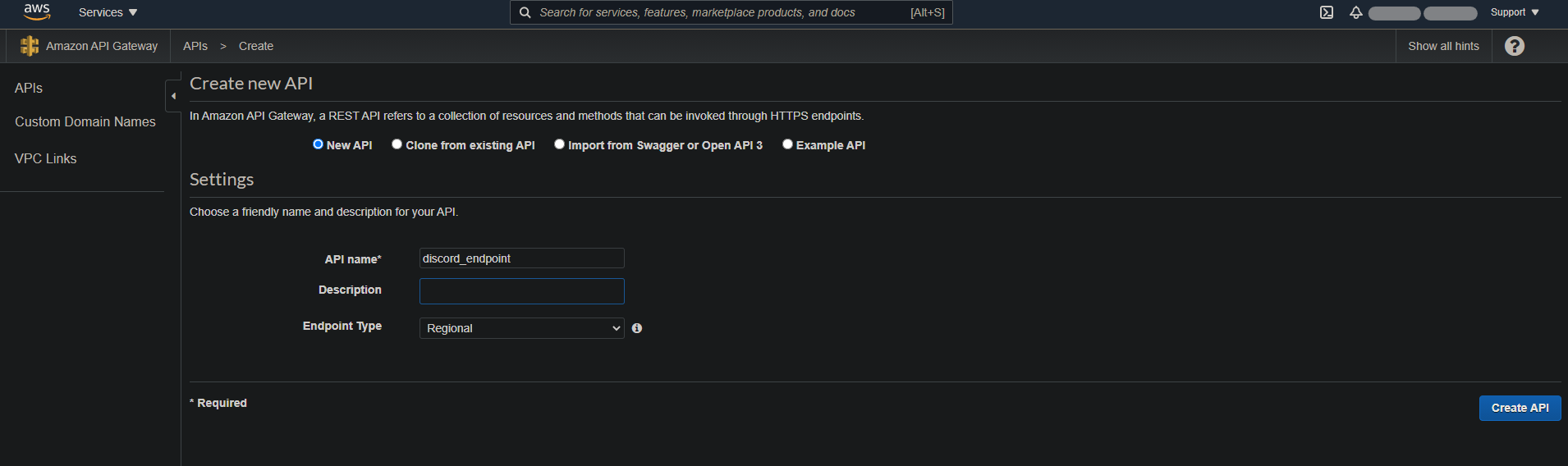Click the 'Create new API' heading

(251, 84)
